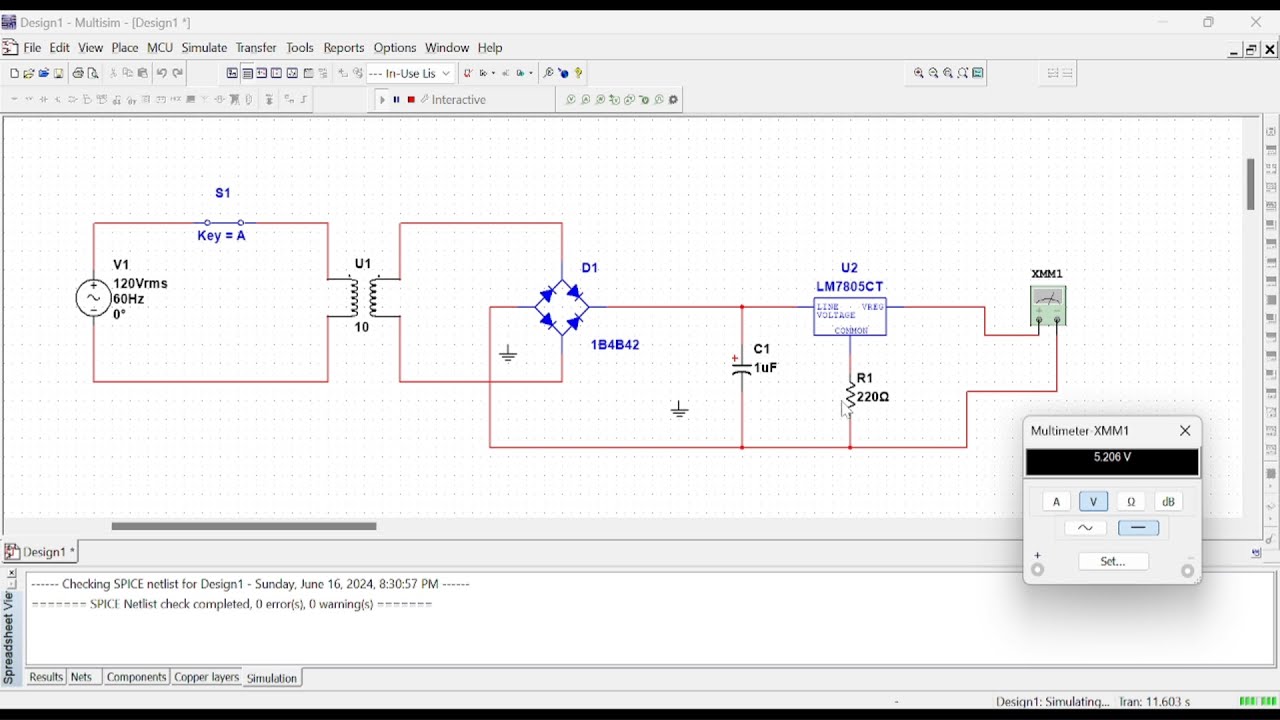Select ammeter mode A on multimeter
This screenshot has height=720, width=1280.
(x=1057, y=502)
